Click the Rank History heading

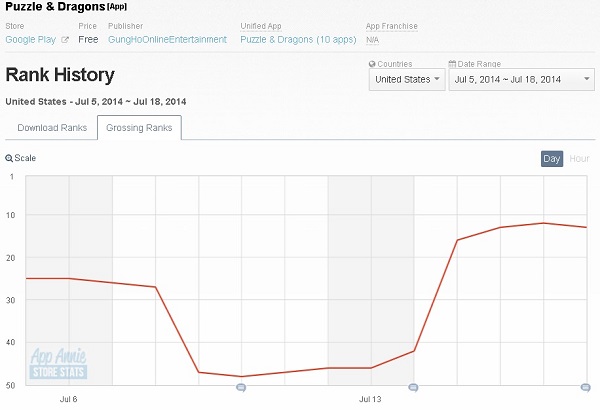[60, 75]
